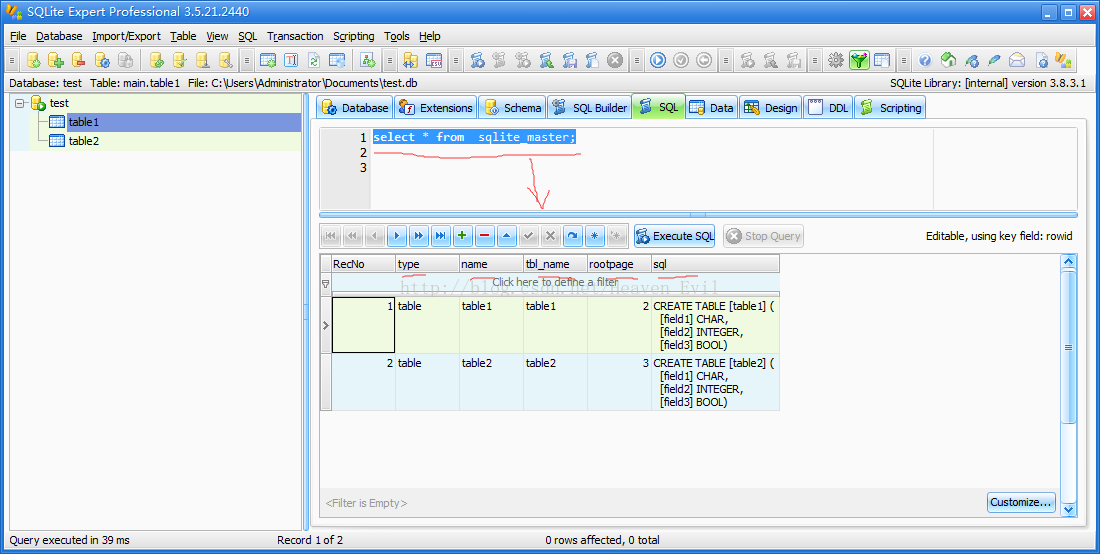Click the Stop Query button
The image size is (1100, 554).
(763, 236)
